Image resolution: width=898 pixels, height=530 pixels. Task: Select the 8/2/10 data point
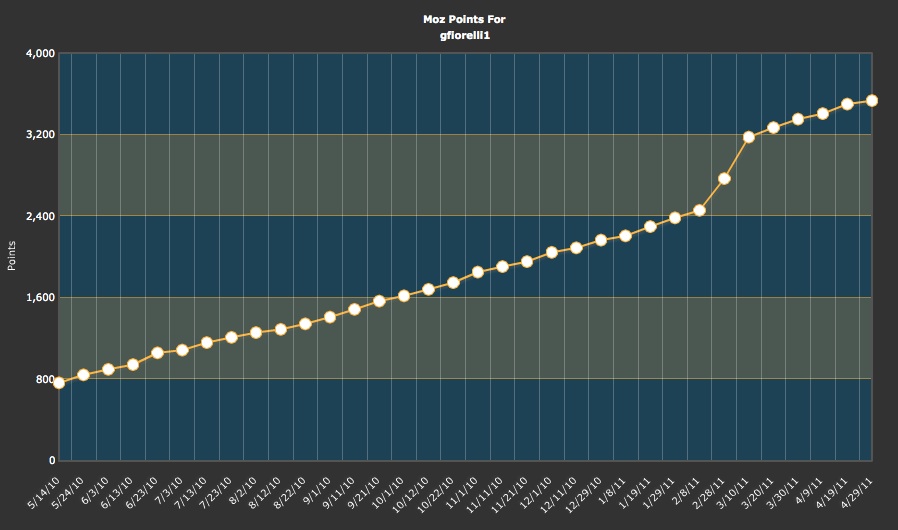[x=256, y=332]
